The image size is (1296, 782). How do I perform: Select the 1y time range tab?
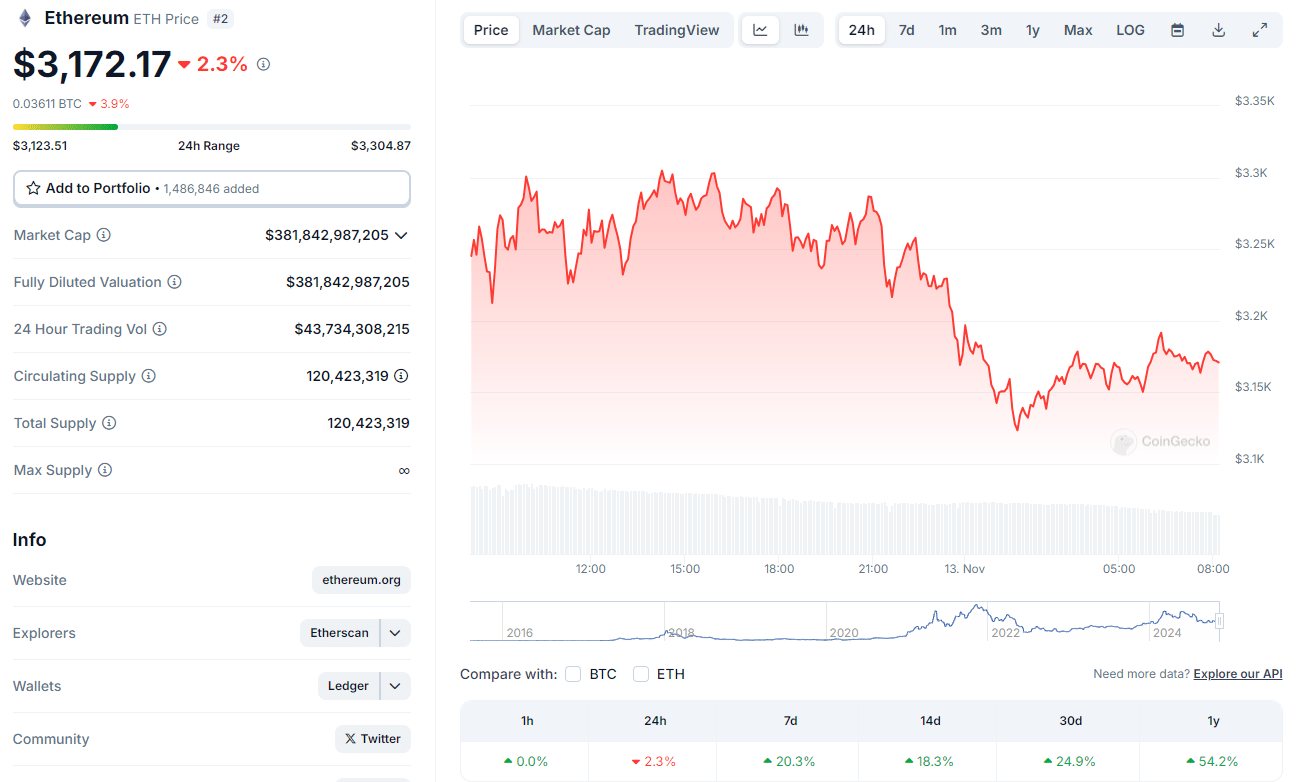[1033, 30]
